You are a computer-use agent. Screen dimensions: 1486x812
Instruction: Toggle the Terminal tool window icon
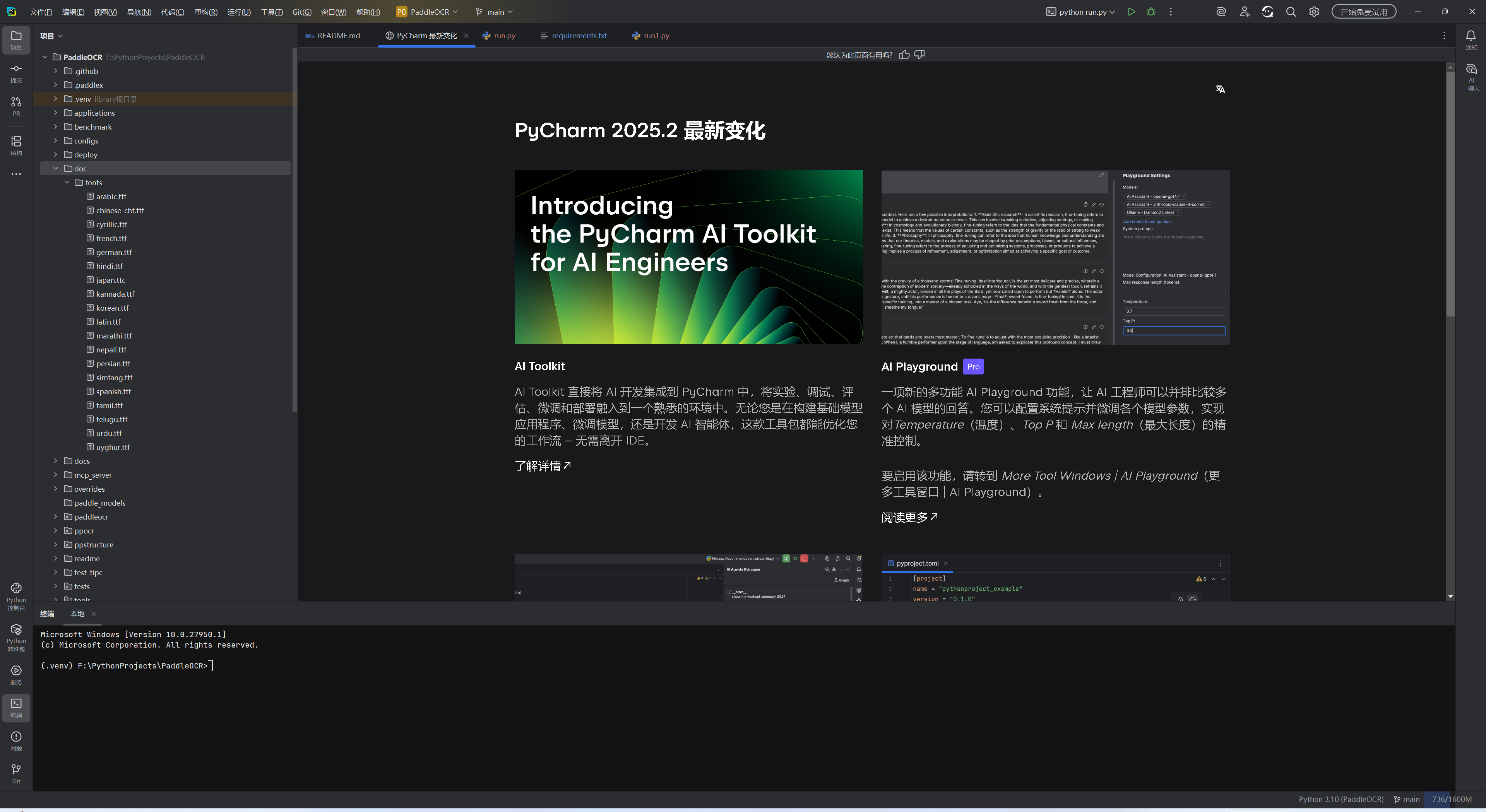click(16, 708)
